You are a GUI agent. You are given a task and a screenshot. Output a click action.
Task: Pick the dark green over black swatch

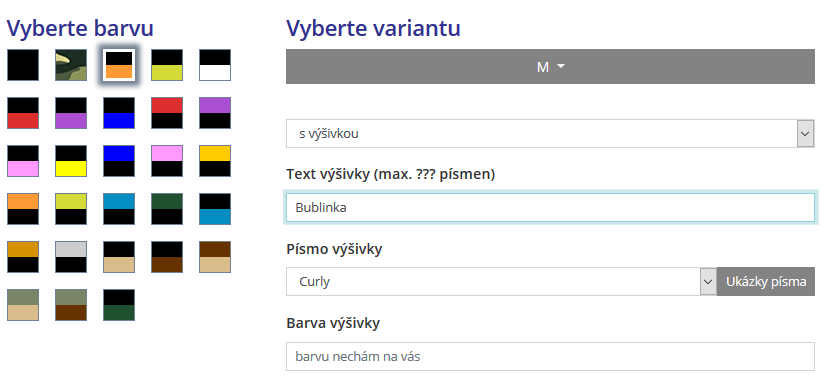pos(167,209)
